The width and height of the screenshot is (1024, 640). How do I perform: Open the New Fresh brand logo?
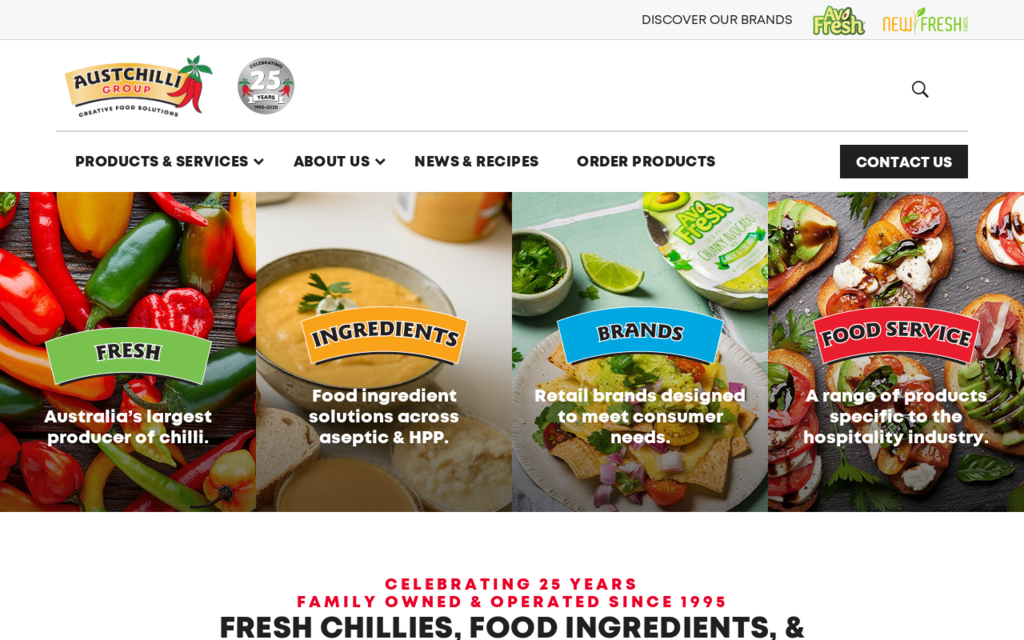[925, 21]
